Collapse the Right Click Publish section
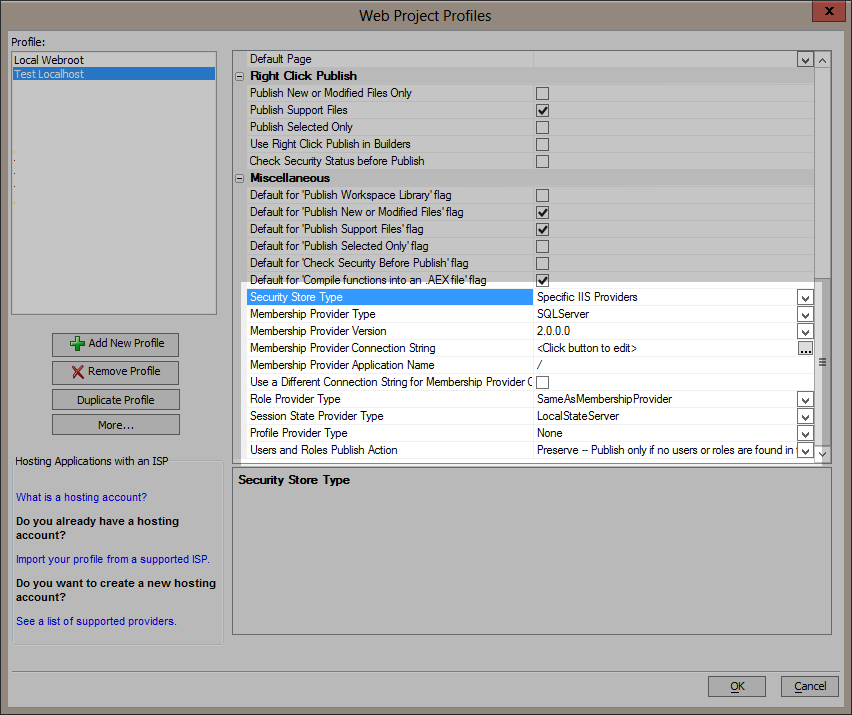The width and height of the screenshot is (852, 715). [x=240, y=77]
